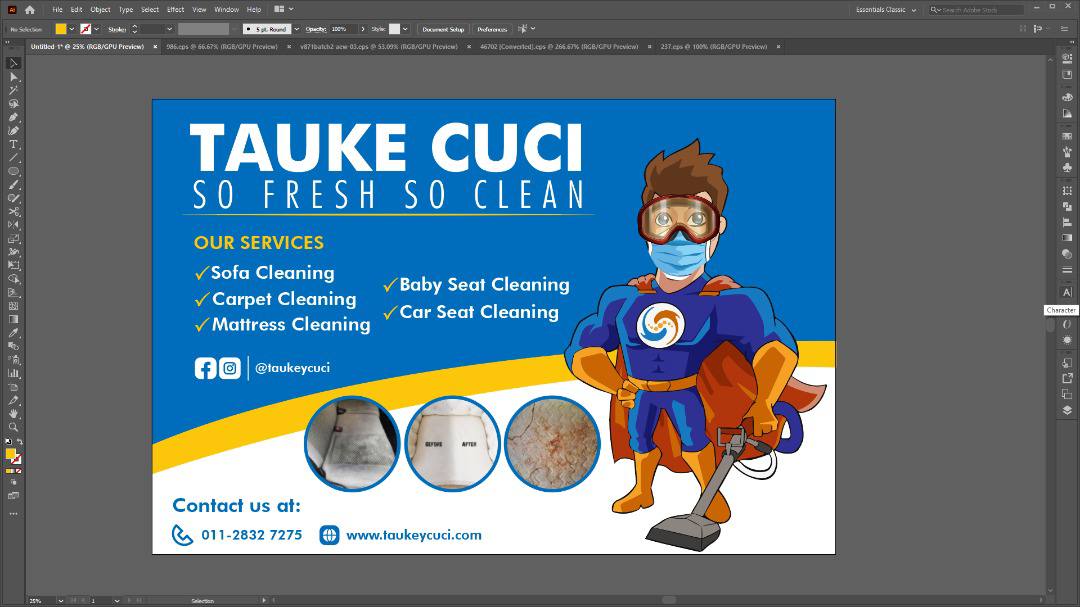Screen dimensions: 1080x607
Task: Click the yellow fill swatch in control bar
Action: pos(60,29)
